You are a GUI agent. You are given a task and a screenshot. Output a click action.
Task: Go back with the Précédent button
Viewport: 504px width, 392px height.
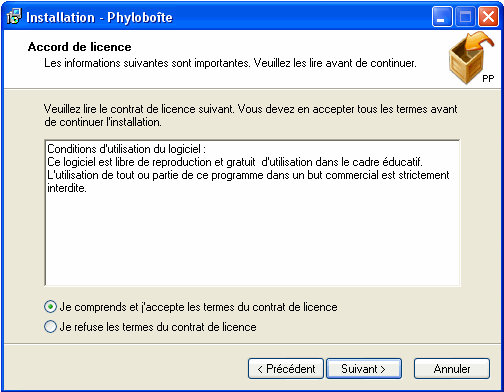pos(286,369)
